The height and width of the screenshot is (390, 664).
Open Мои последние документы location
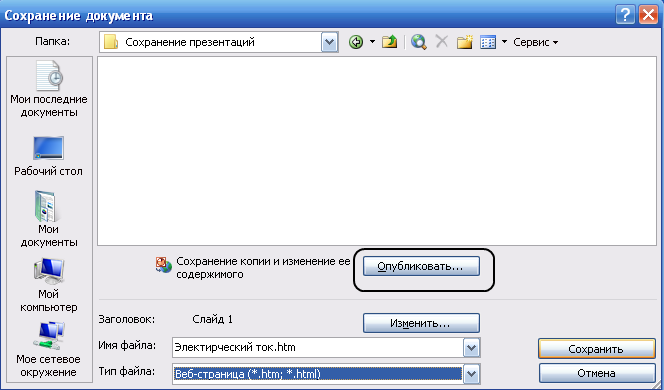pos(49,89)
